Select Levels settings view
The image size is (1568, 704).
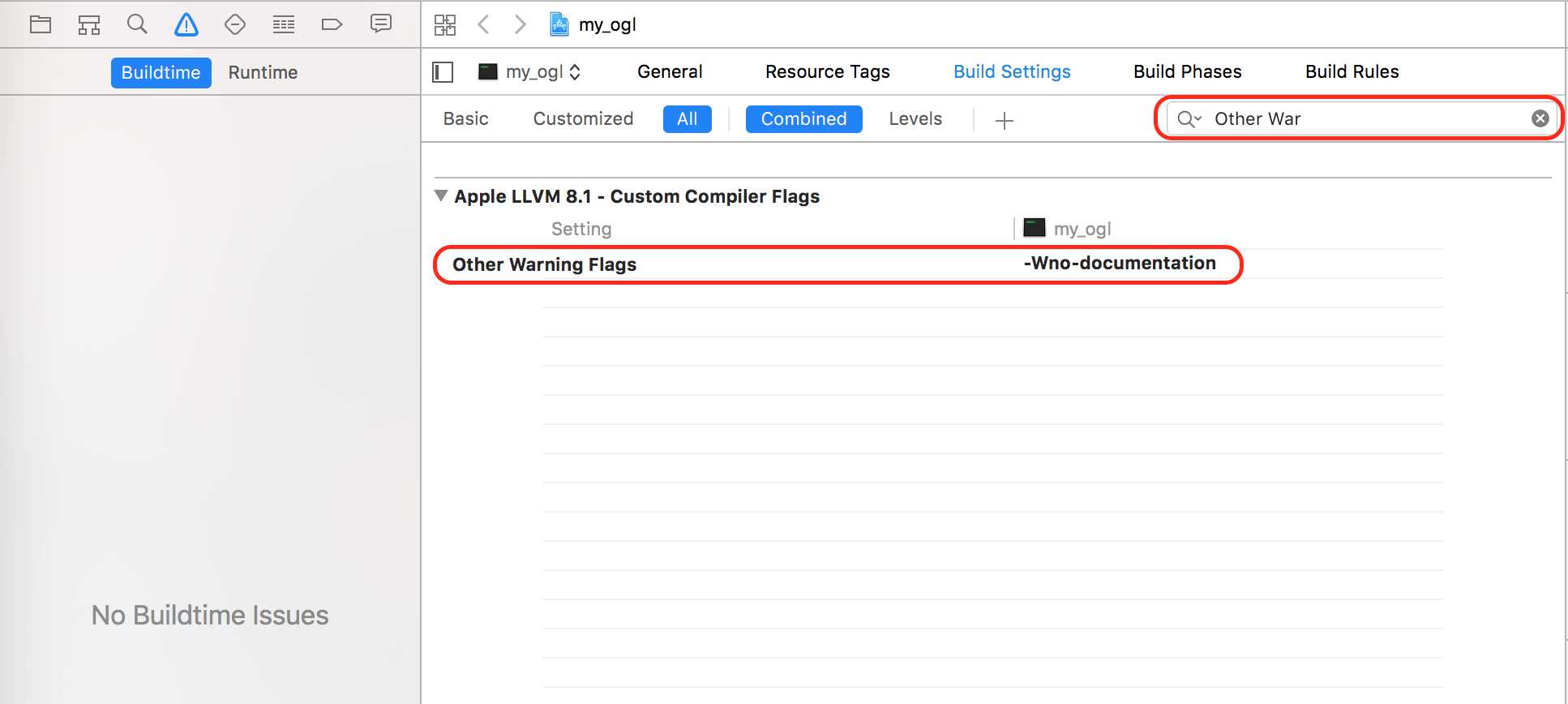click(915, 119)
